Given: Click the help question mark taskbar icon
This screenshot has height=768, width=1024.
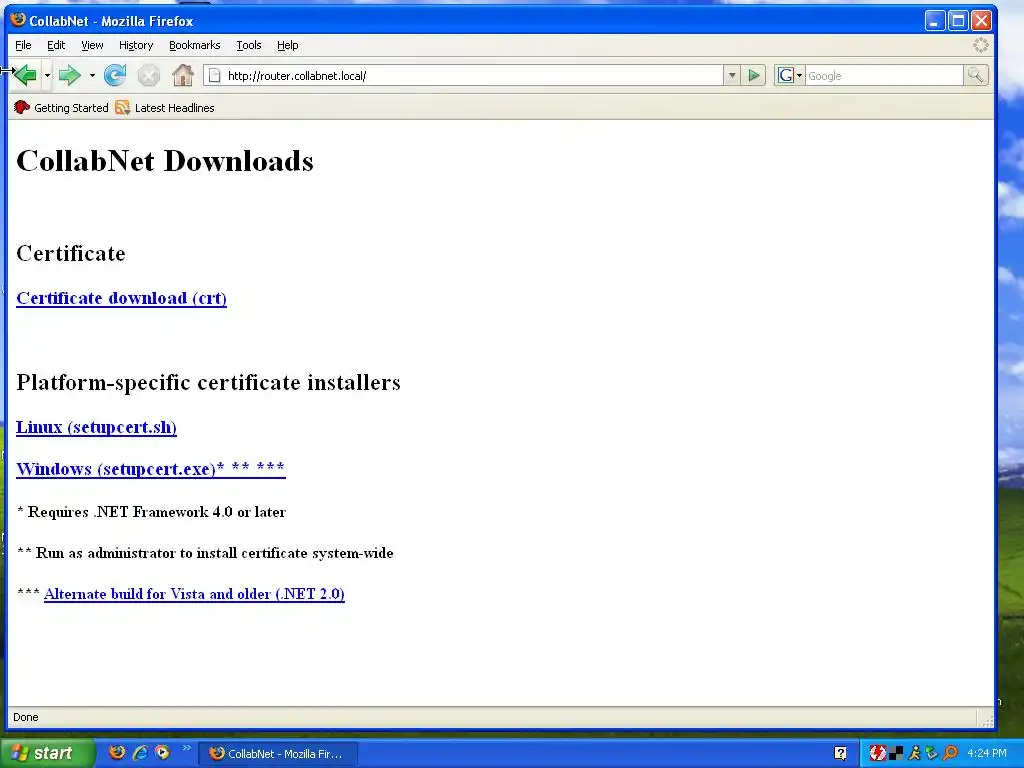Looking at the screenshot, I should pos(840,754).
